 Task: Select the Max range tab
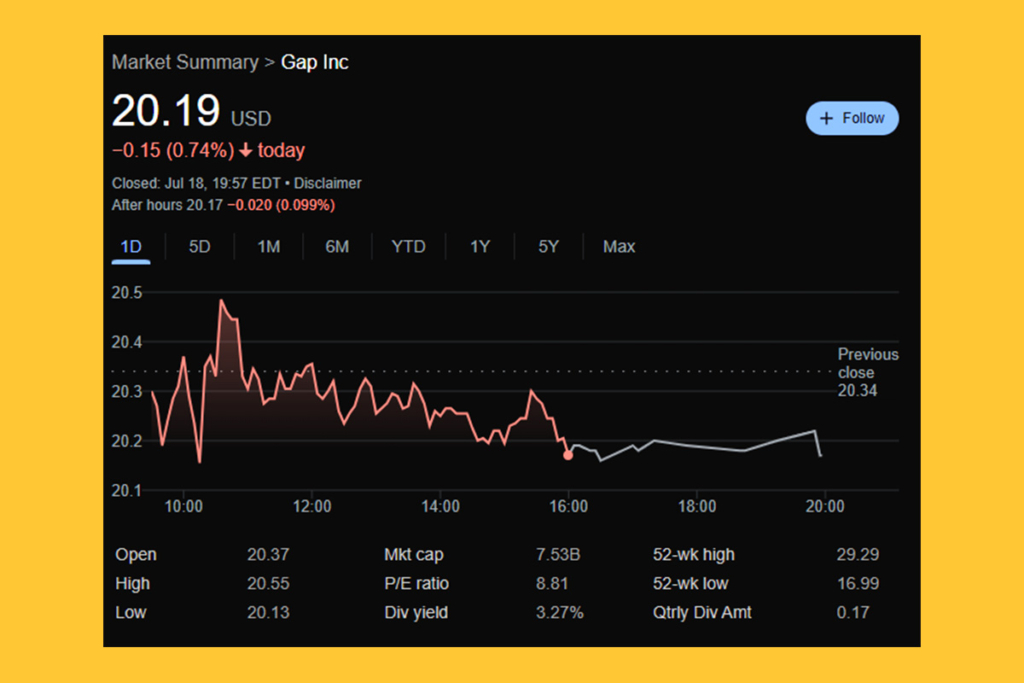pyautogui.click(x=619, y=247)
